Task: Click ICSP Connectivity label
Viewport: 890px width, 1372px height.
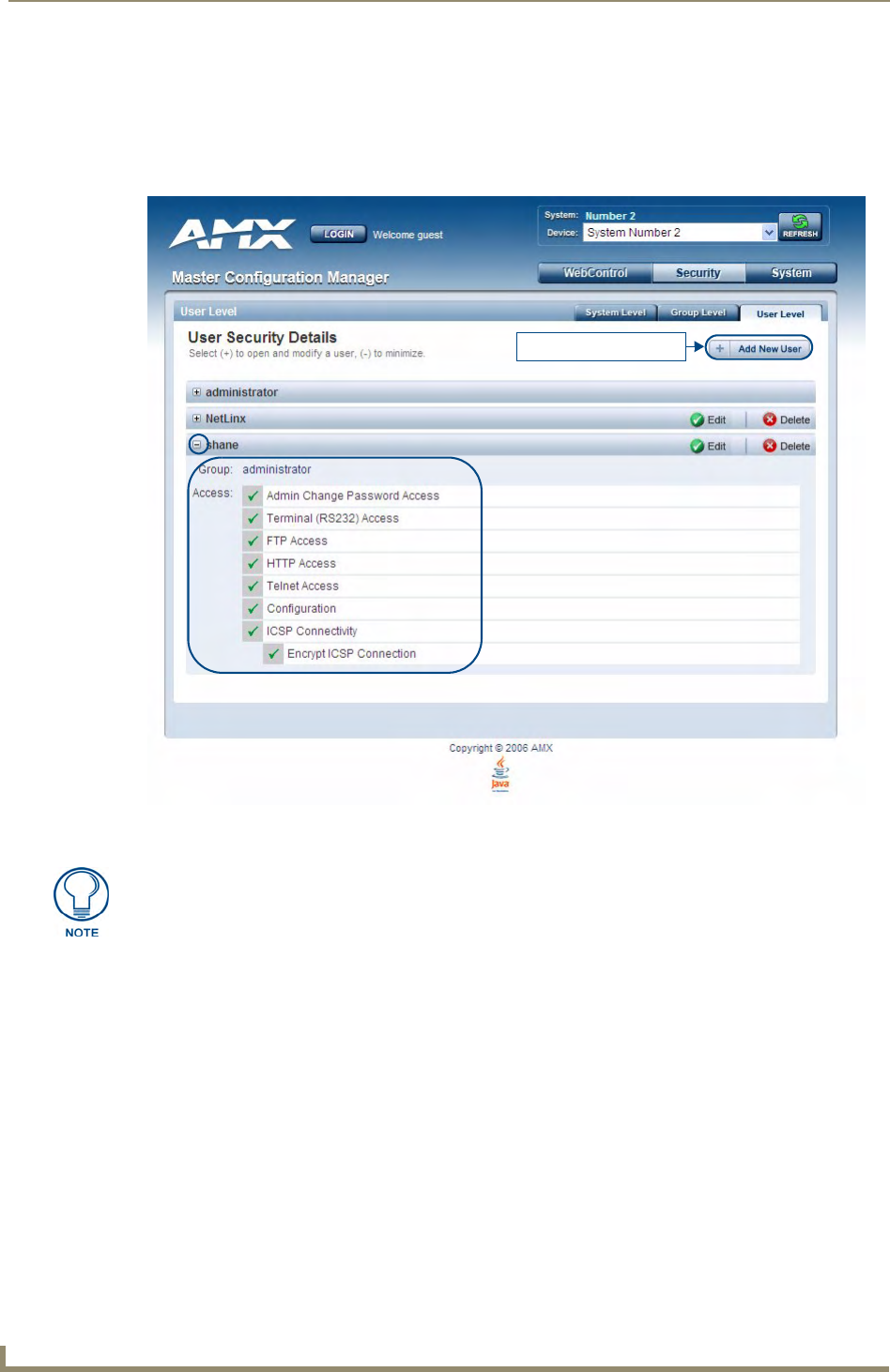Action: pyautogui.click(x=312, y=631)
